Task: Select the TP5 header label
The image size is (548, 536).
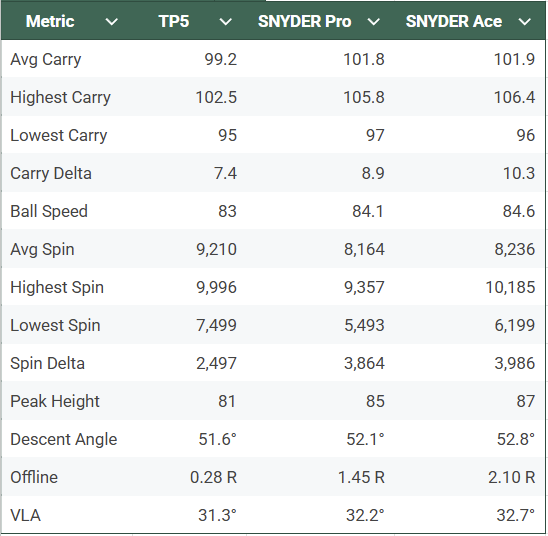Action: 174,21
